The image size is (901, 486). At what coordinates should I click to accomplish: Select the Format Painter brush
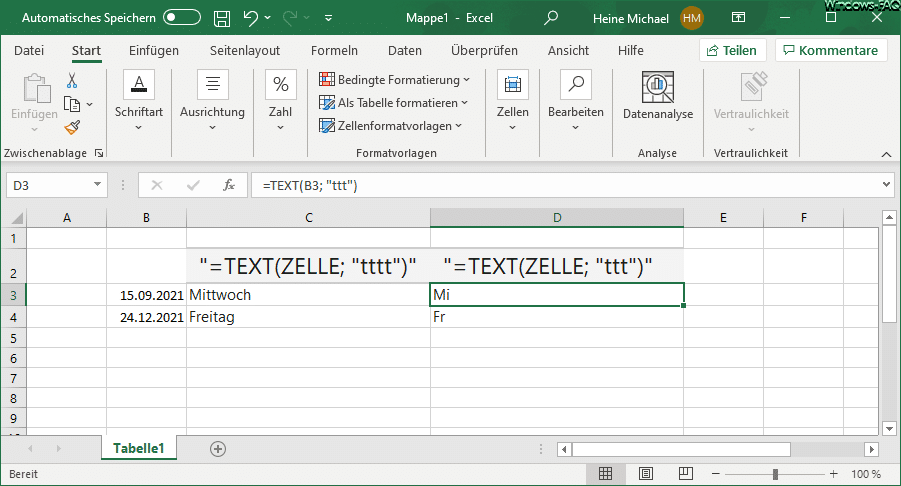72,128
